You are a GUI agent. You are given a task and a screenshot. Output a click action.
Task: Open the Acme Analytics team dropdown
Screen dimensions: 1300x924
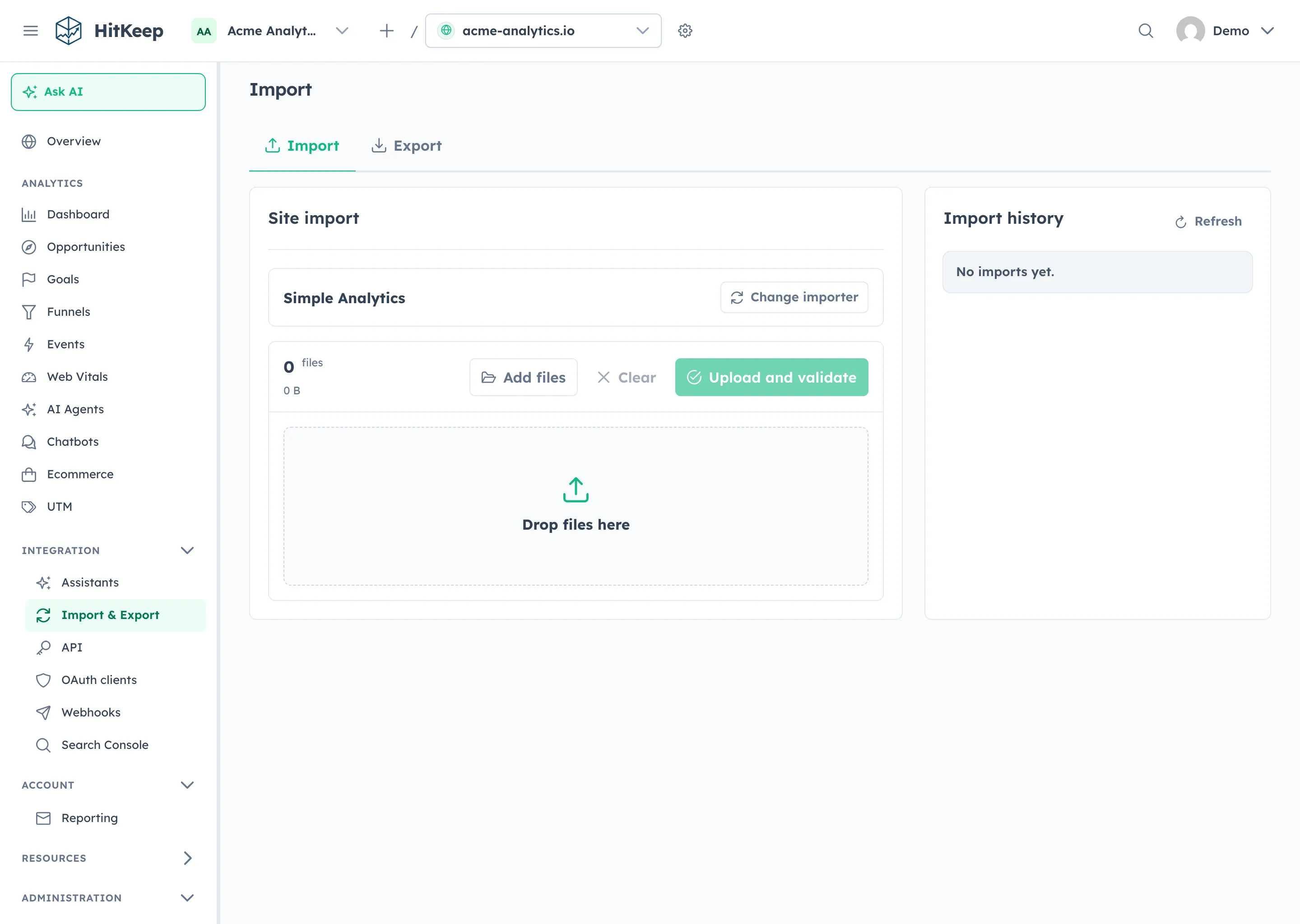271,31
